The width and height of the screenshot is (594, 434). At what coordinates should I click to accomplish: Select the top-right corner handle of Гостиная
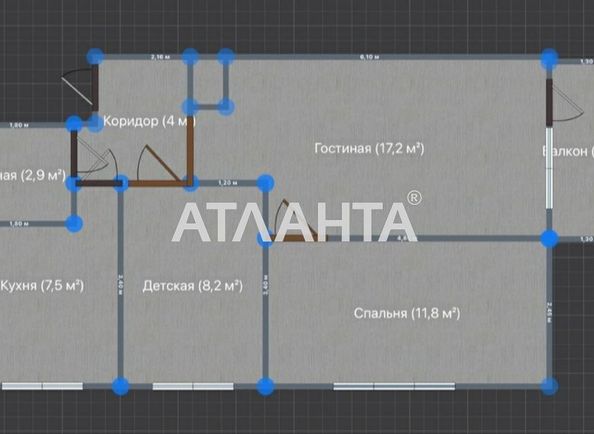coord(549,59)
